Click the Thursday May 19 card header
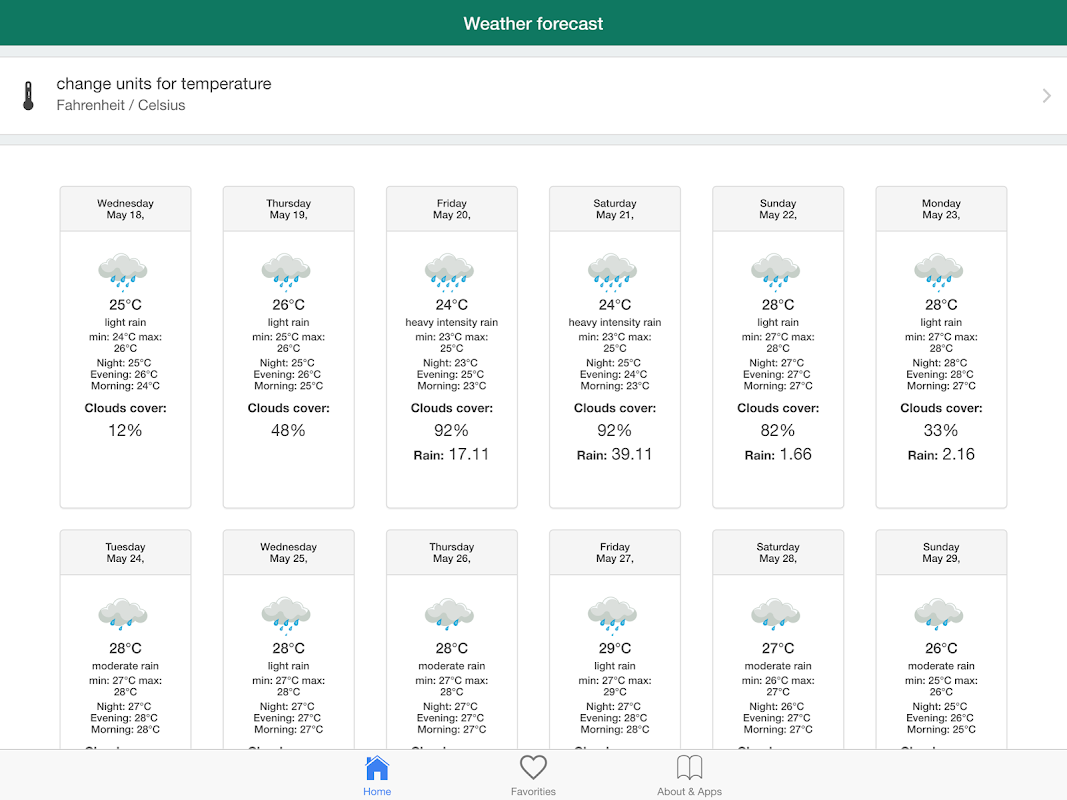The image size is (1067, 800). (x=289, y=209)
